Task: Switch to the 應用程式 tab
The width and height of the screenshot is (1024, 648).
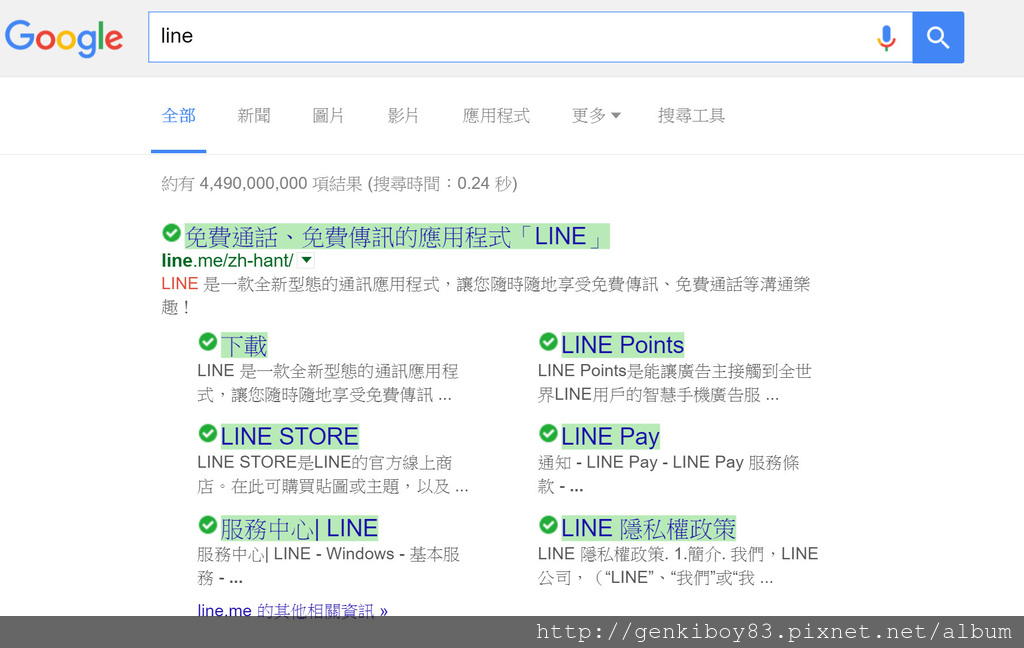Action: point(496,116)
